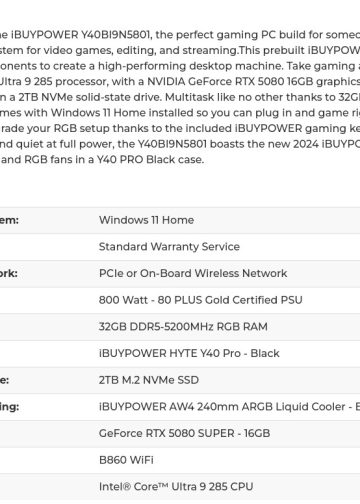360x504 pixels.
Task: Select the Standard Warranty Service text
Action: tap(169, 247)
